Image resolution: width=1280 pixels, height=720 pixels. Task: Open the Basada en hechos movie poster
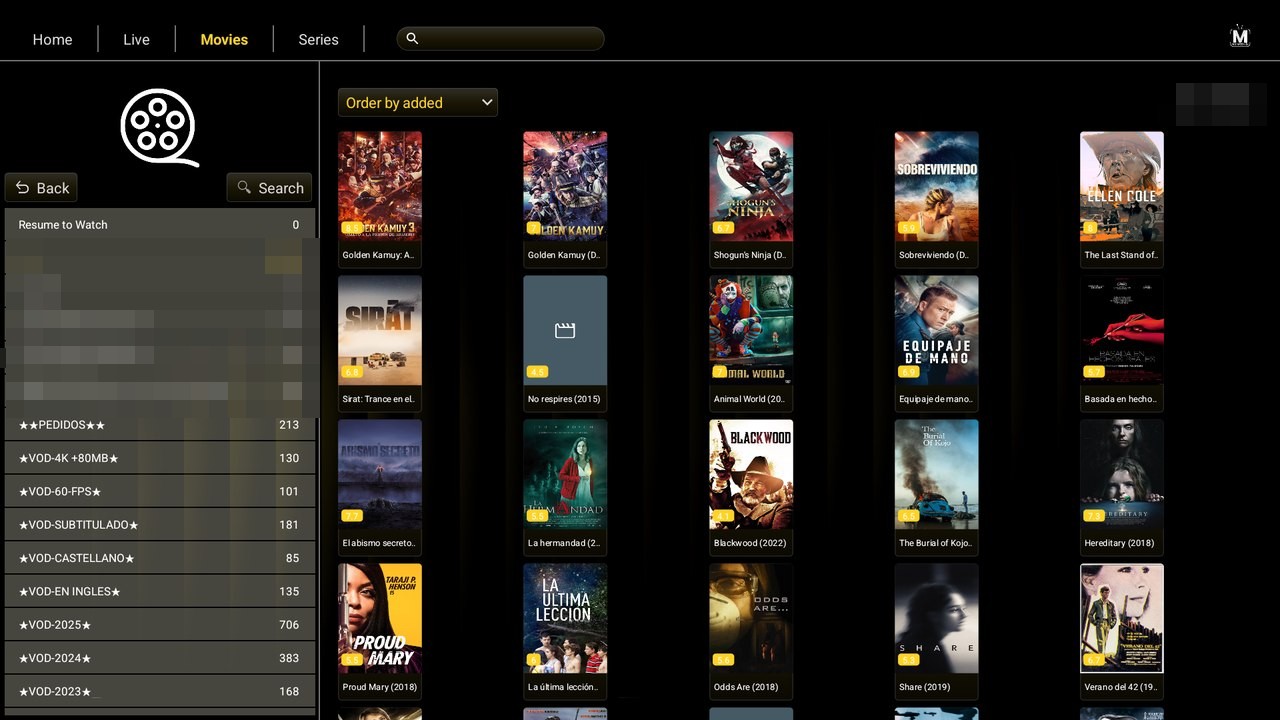tap(1122, 330)
